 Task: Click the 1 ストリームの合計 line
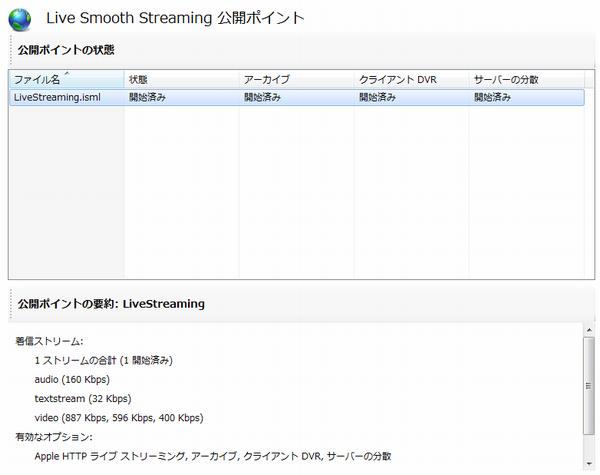[104, 360]
